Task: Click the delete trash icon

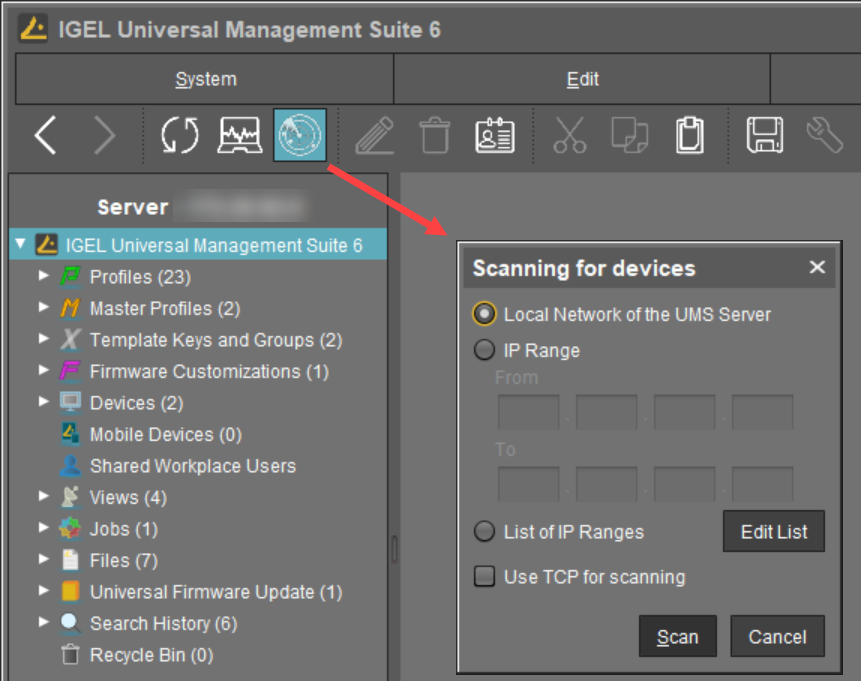Action: pyautogui.click(x=434, y=136)
